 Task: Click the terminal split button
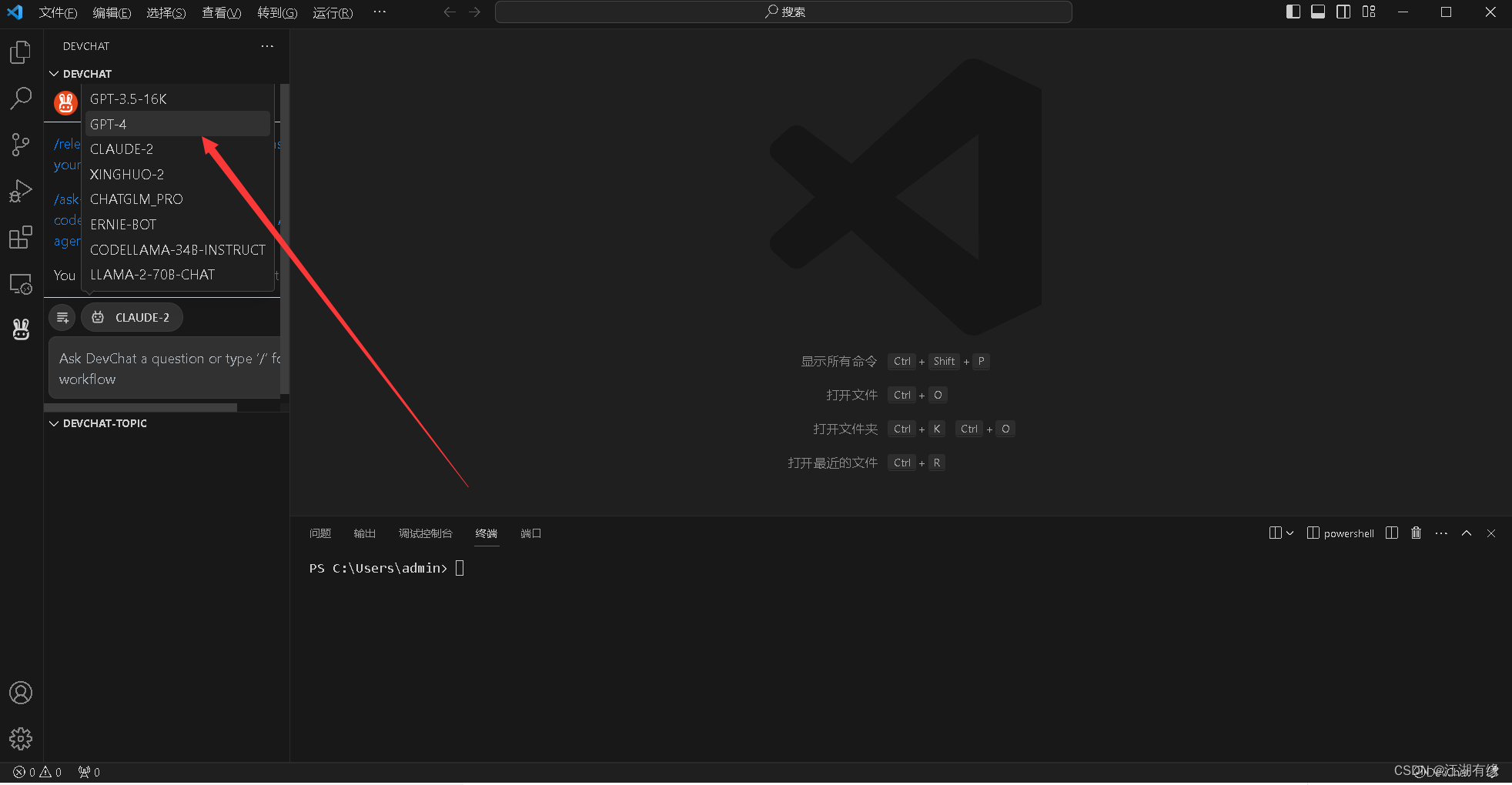tap(1276, 533)
